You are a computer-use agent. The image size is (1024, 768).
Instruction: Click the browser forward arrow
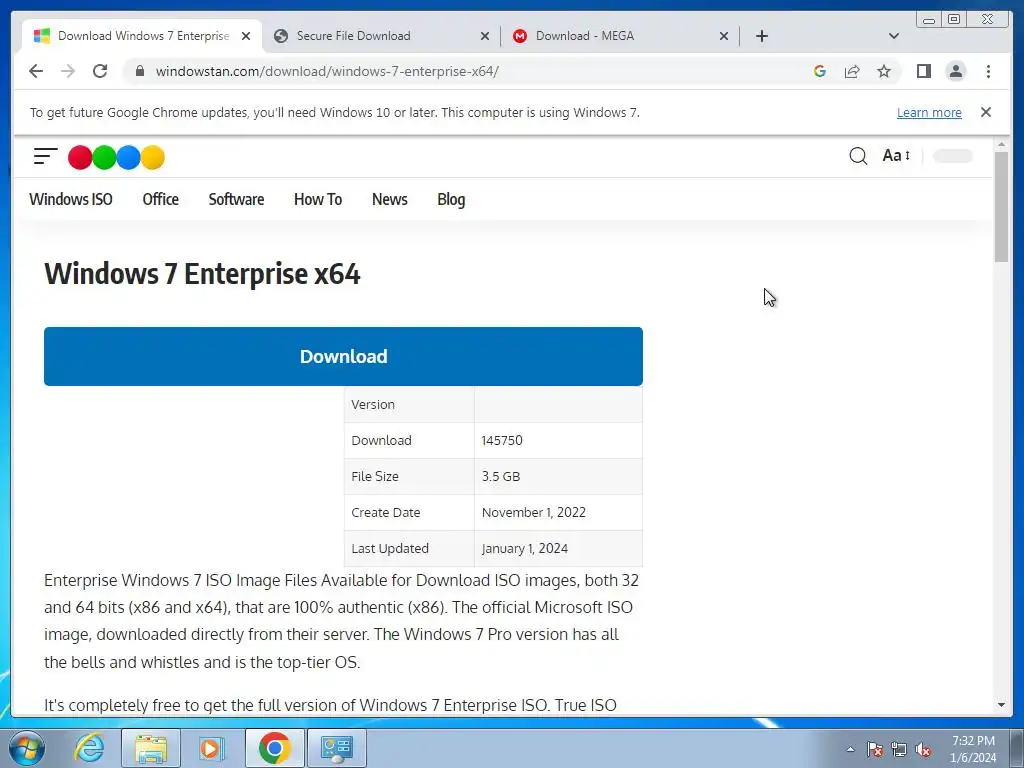(68, 71)
